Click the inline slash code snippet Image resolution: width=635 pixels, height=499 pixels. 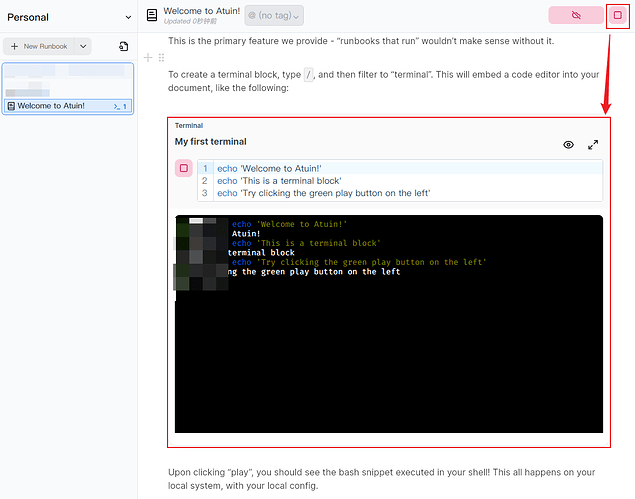point(309,75)
